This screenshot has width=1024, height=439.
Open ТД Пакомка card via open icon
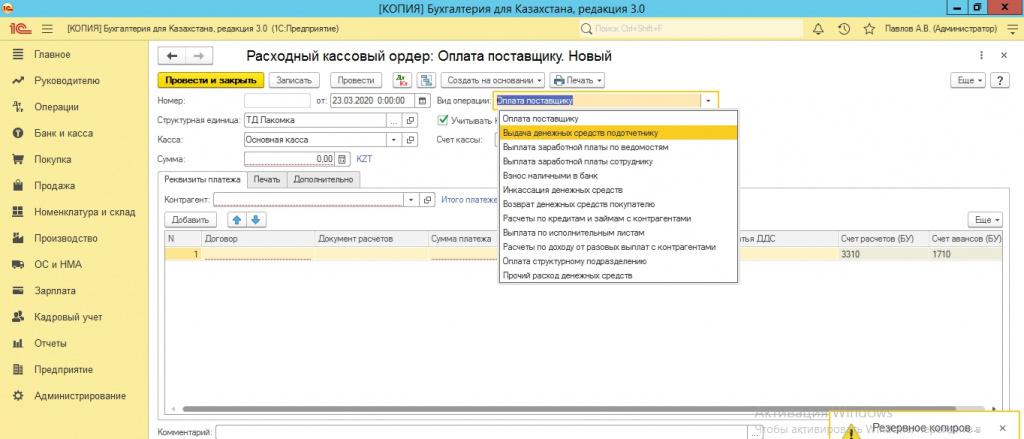click(x=411, y=120)
